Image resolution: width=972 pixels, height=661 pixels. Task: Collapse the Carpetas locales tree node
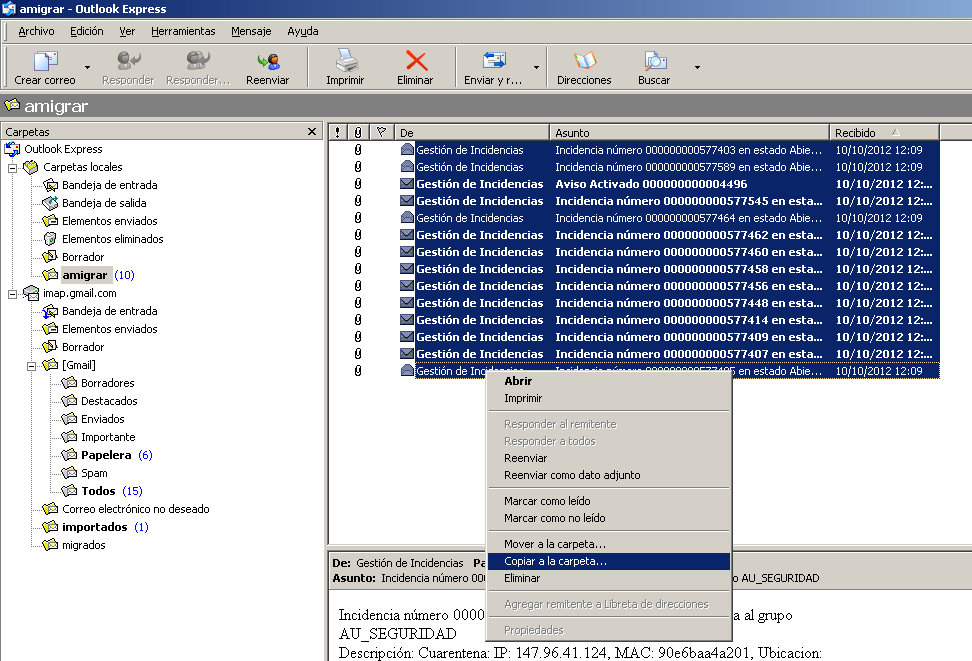[x=12, y=167]
